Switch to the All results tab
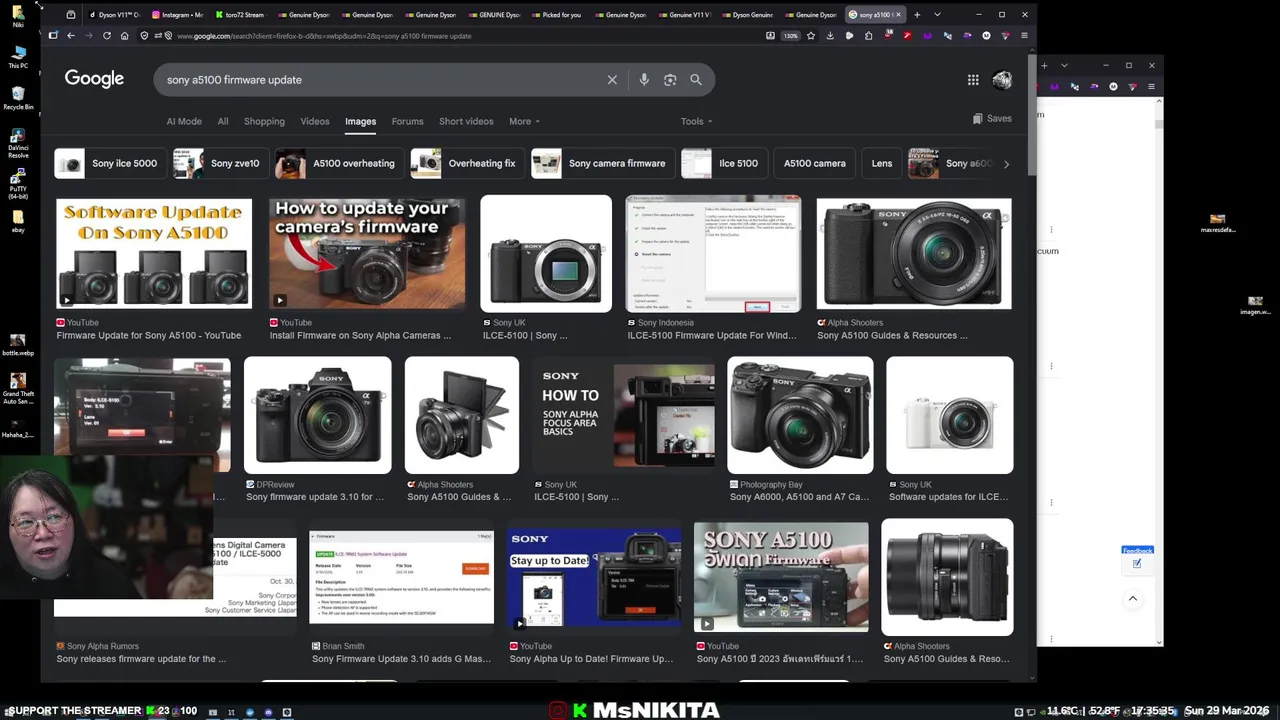 click(x=223, y=121)
